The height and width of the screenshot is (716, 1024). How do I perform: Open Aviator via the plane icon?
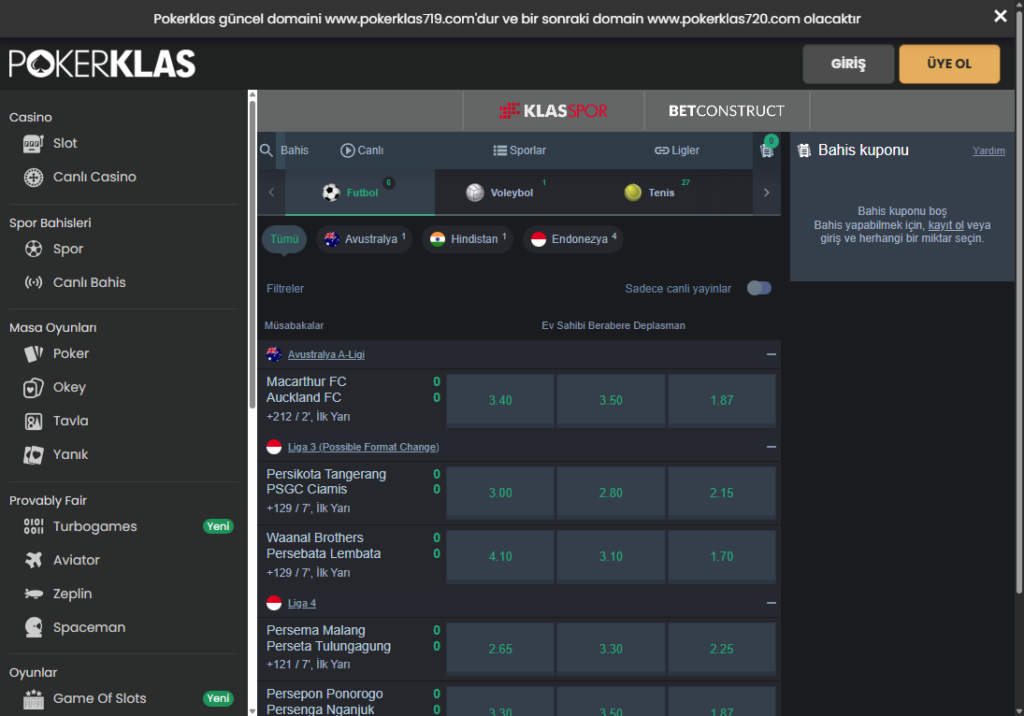tap(34, 560)
